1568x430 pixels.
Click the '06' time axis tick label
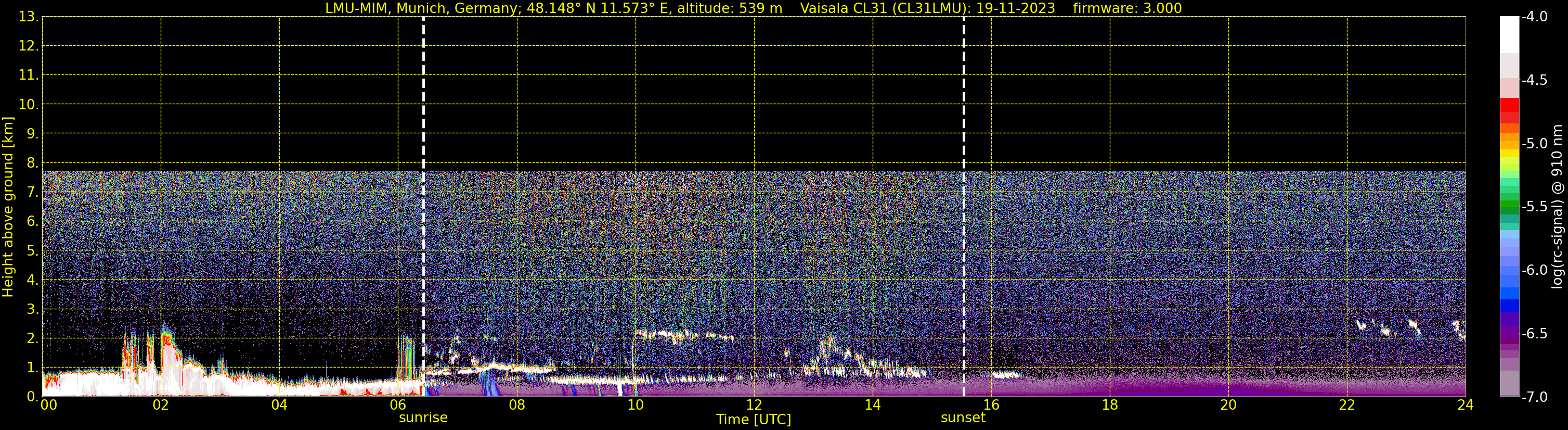[x=398, y=405]
